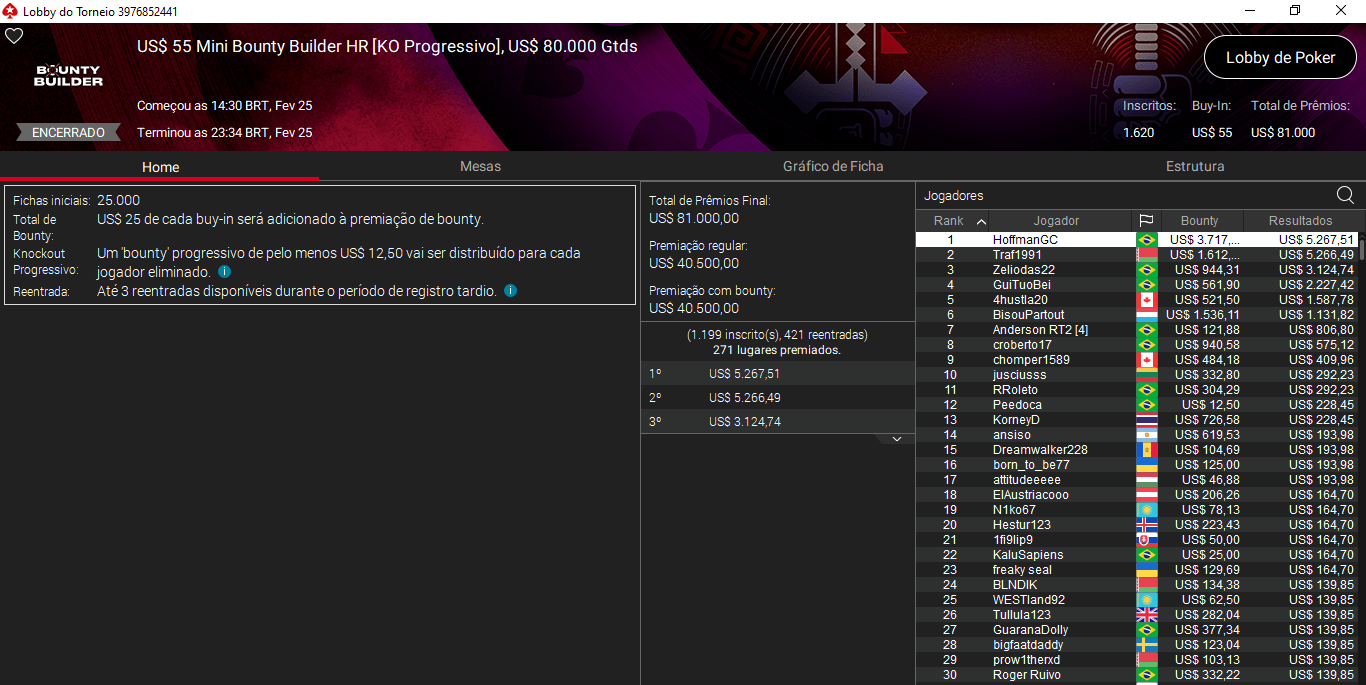Toggle the favorite heart icon
The image size is (1366, 685).
[x=14, y=35]
